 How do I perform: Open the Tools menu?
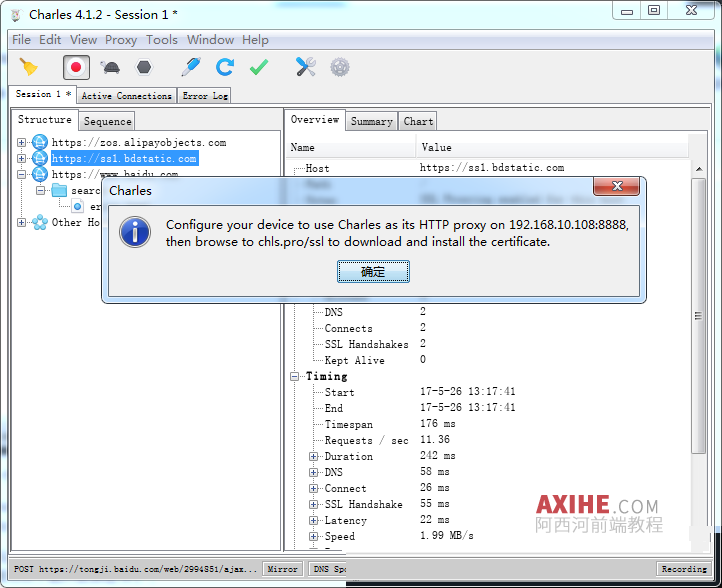click(x=162, y=40)
